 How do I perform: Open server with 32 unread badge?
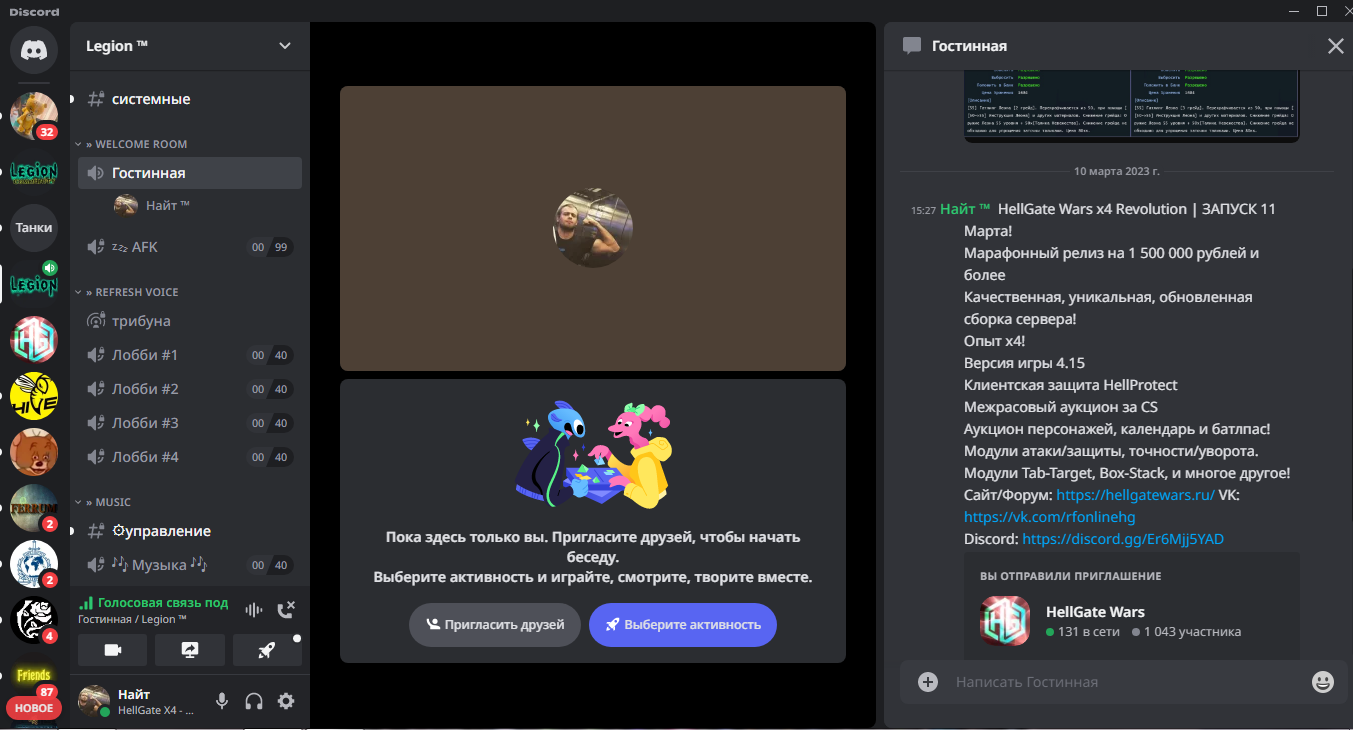tap(34, 115)
